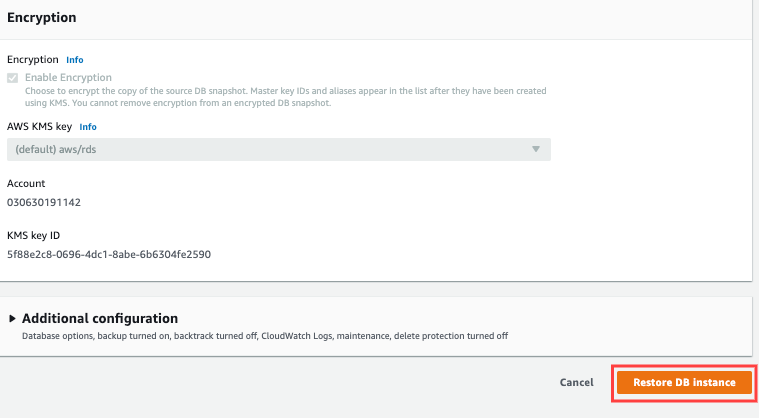Click the 'AWS KMS key' field label

(x=39, y=127)
